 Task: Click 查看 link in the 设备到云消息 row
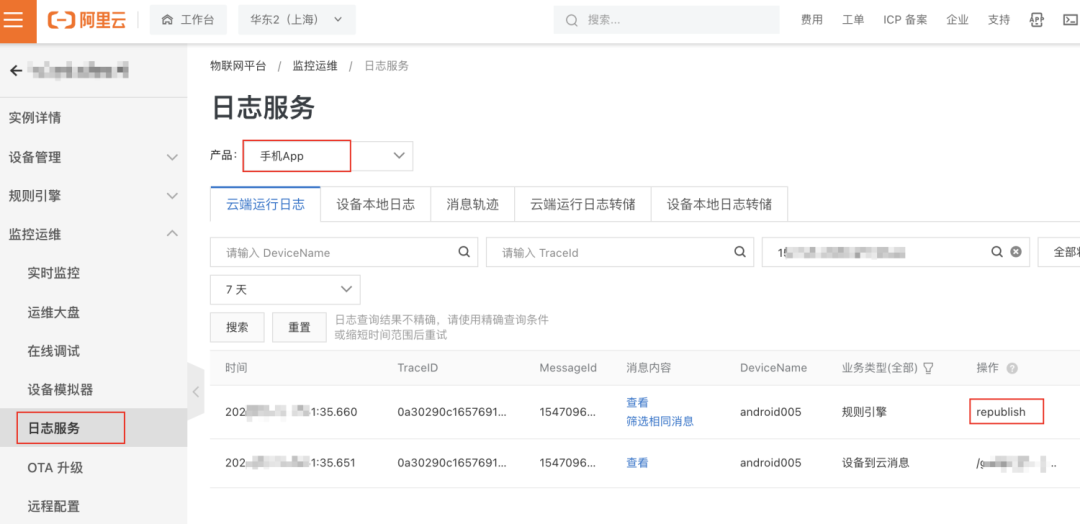point(637,463)
